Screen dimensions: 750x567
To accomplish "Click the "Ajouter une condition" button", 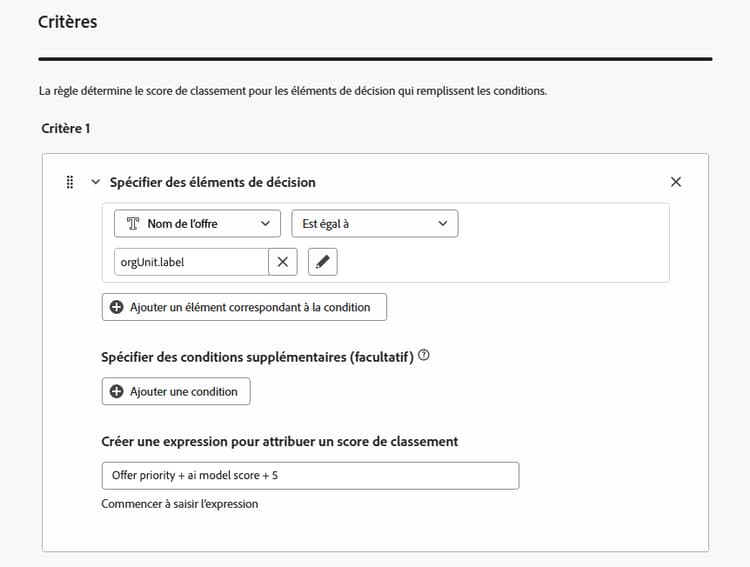I will (x=176, y=391).
